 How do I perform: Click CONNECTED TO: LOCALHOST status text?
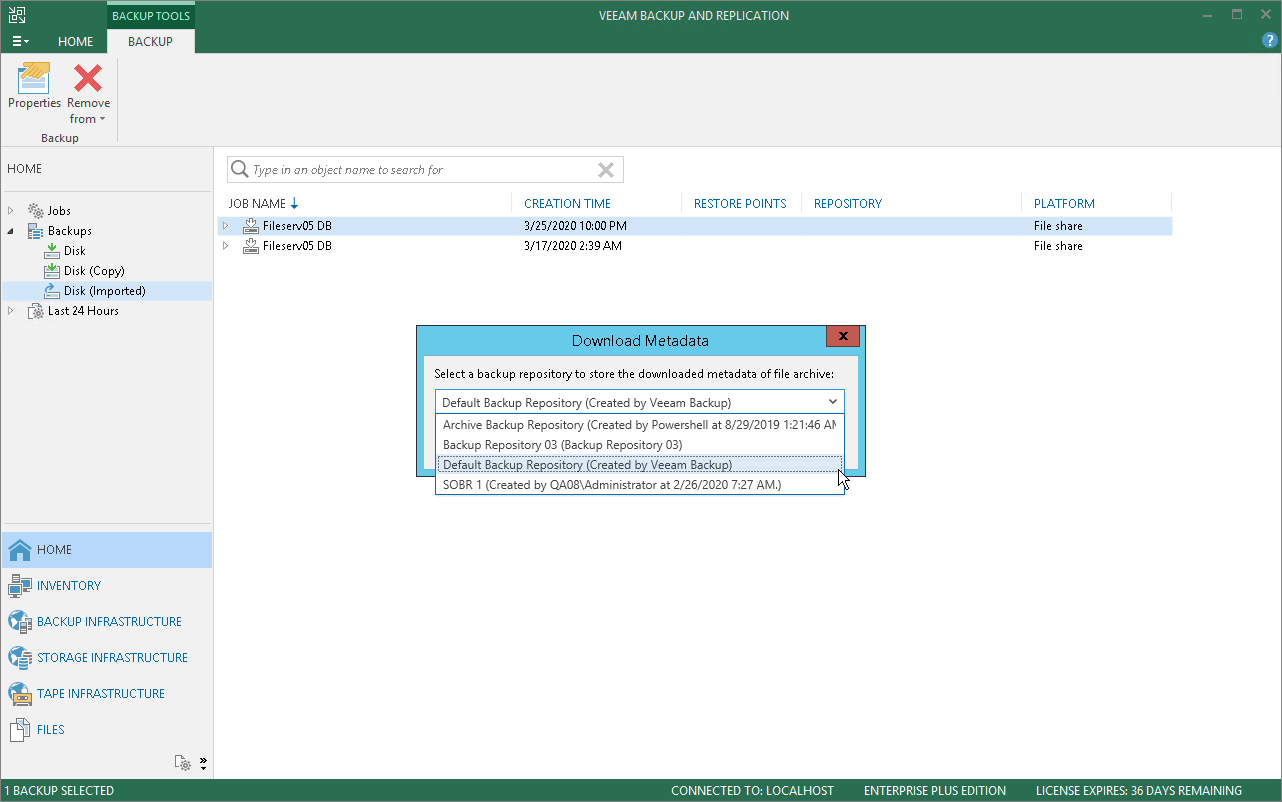752,791
